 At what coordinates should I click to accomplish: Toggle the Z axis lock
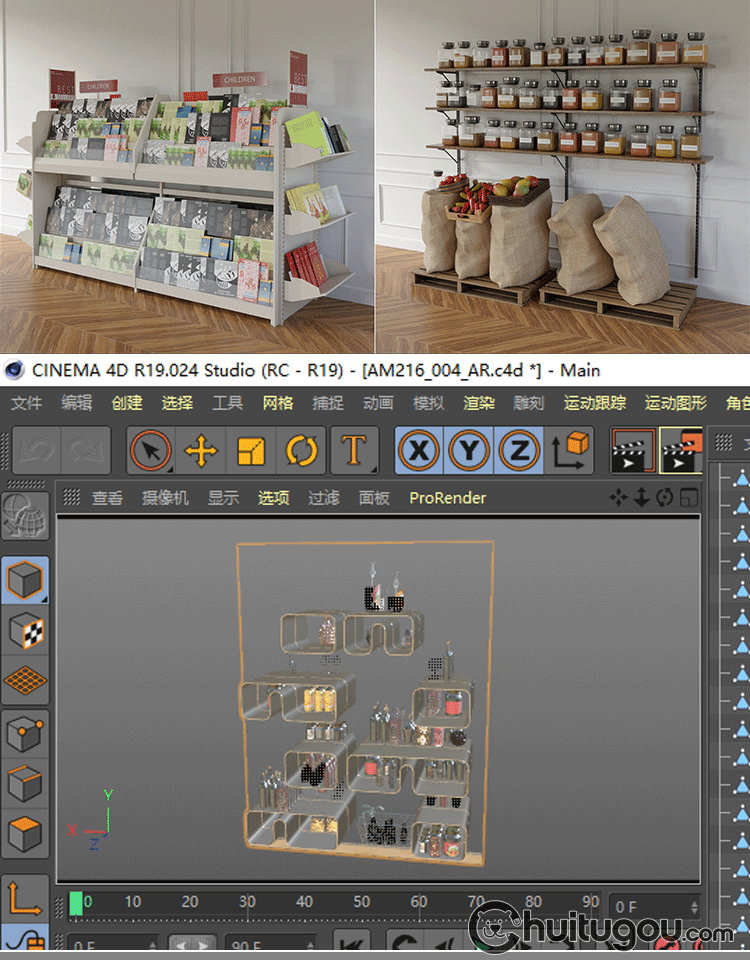(519, 451)
